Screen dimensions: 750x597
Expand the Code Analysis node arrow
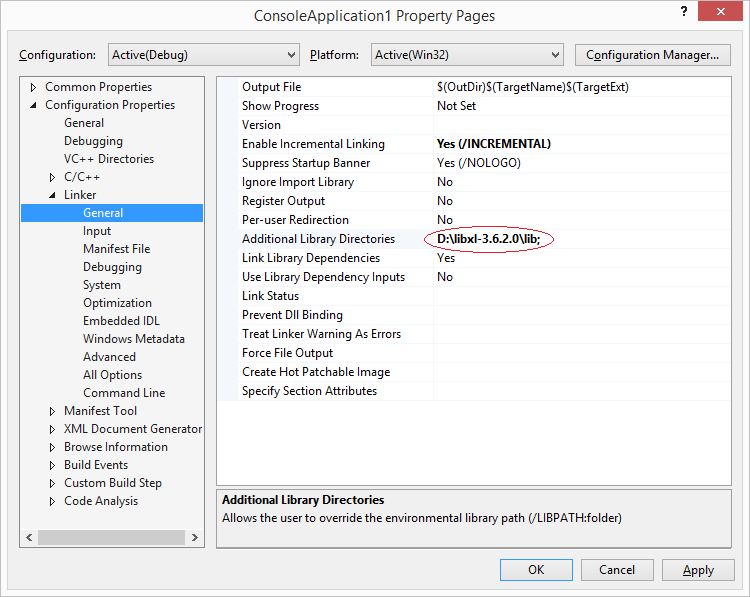[52, 501]
